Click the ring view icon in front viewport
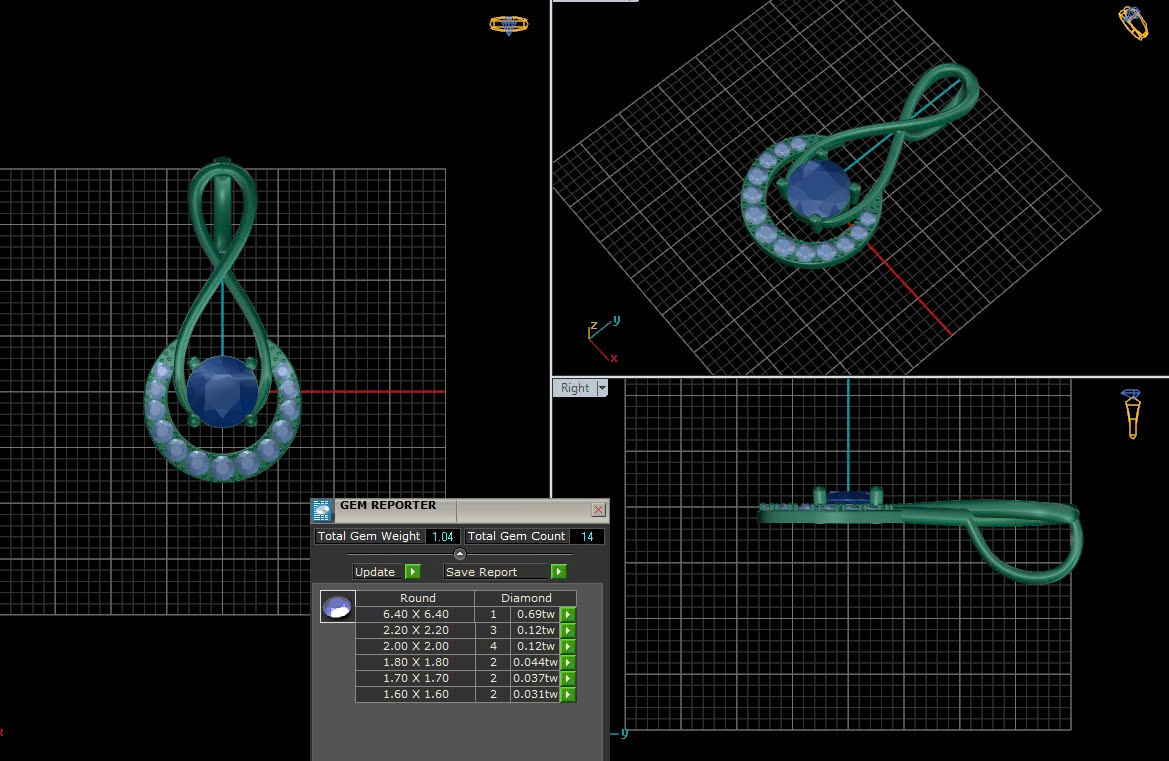This screenshot has height=761, width=1169. [x=508, y=24]
